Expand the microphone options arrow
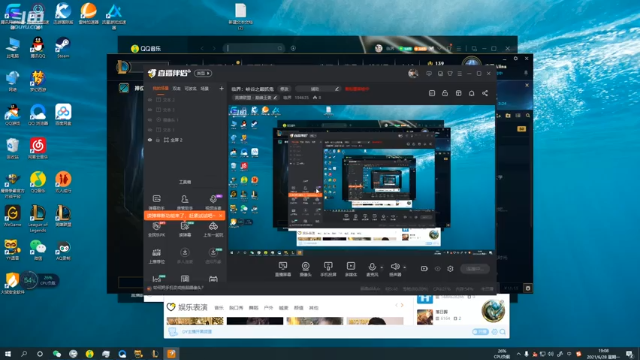This screenshot has width=640, height=360. [x=382, y=268]
